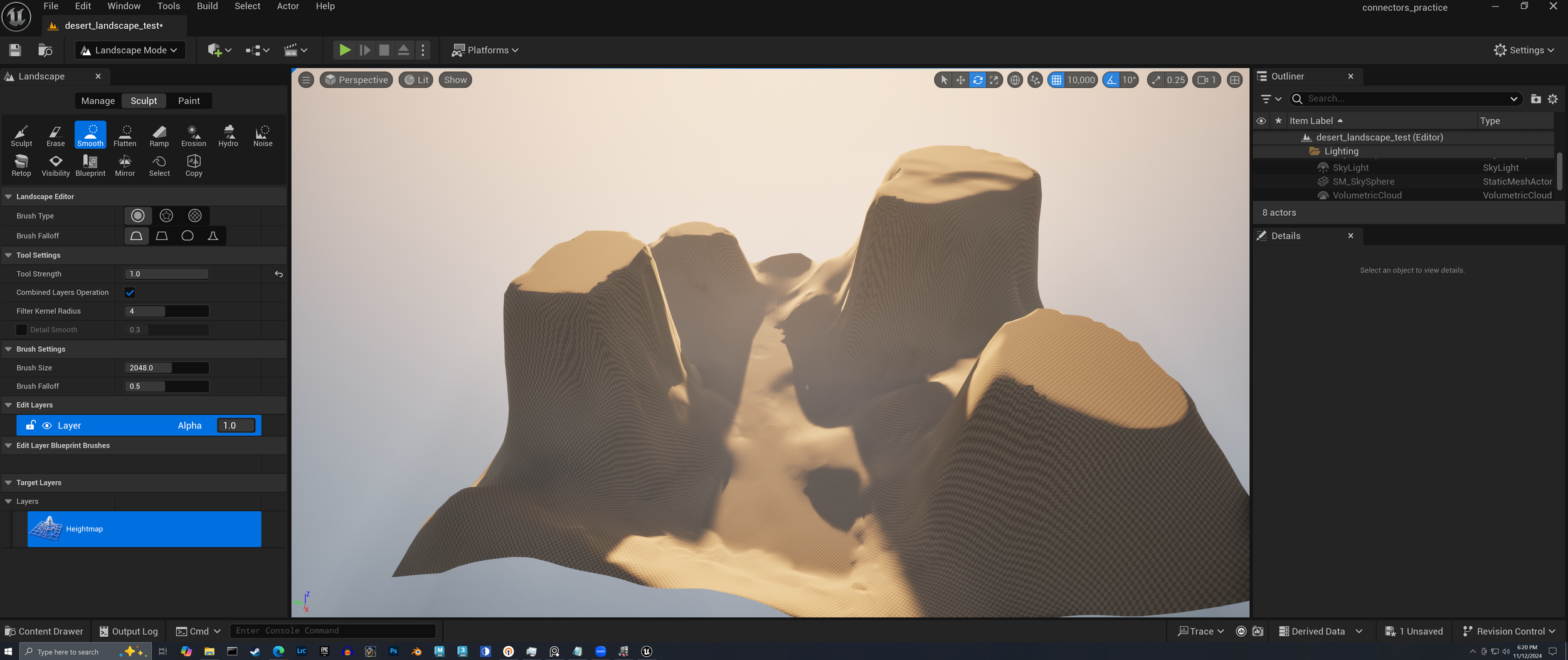This screenshot has height=660, width=1568.
Task: Open the Tools menu
Action: click(169, 6)
